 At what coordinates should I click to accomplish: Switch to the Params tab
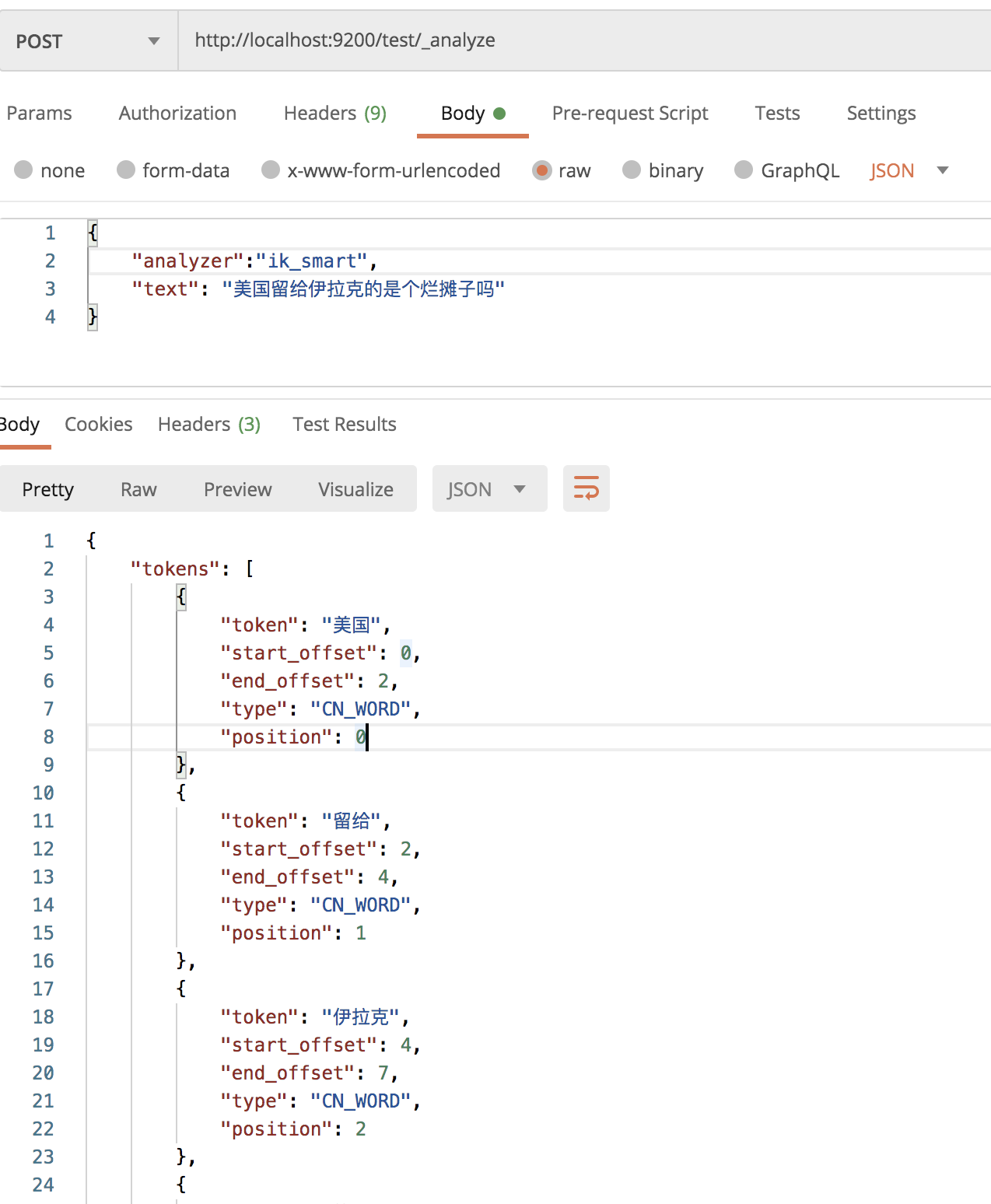pyautogui.click(x=39, y=114)
